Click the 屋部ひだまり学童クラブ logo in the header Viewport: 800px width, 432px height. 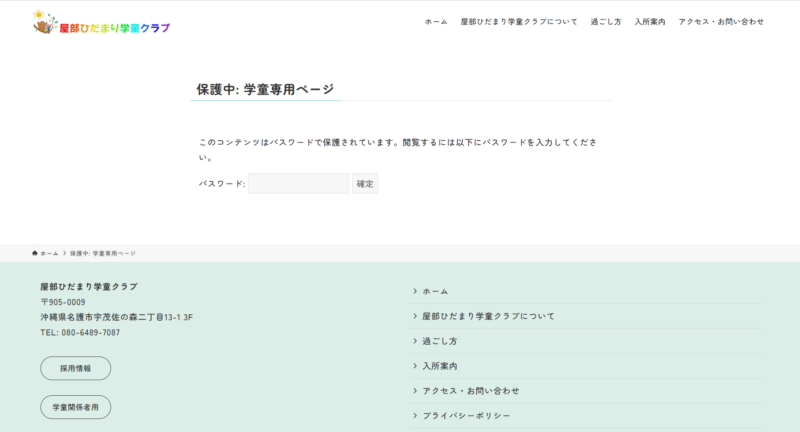[101, 22]
